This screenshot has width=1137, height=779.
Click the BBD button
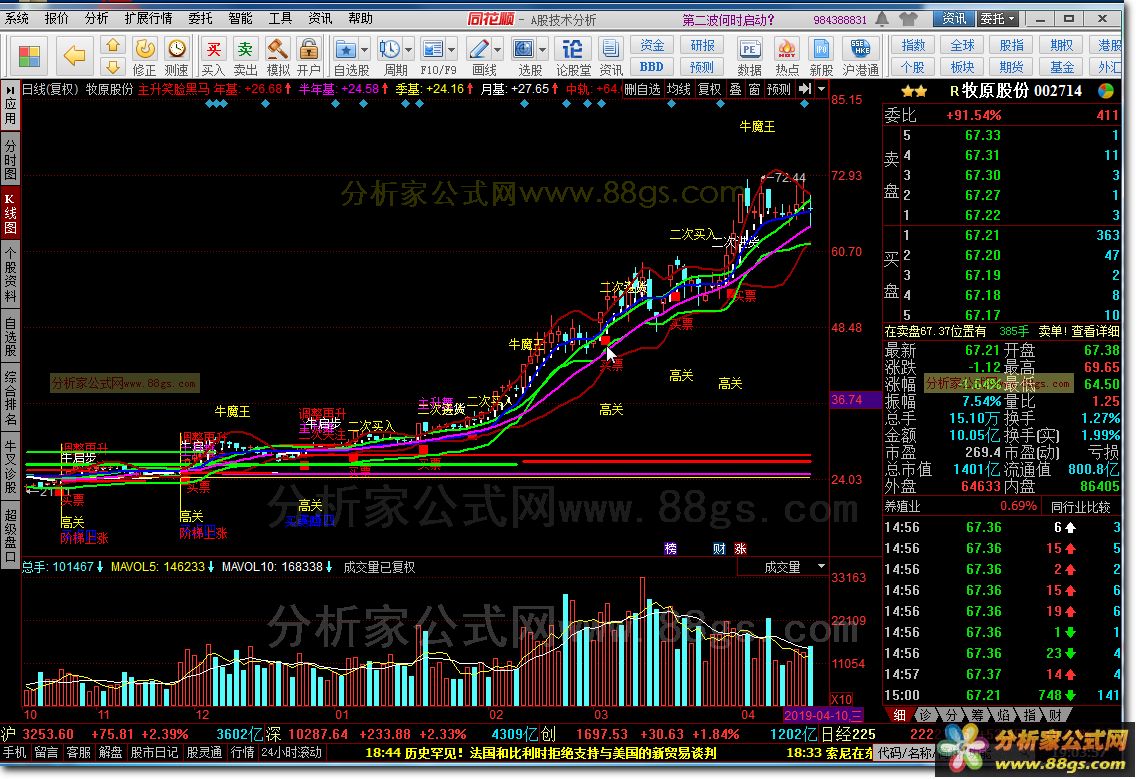click(x=652, y=67)
